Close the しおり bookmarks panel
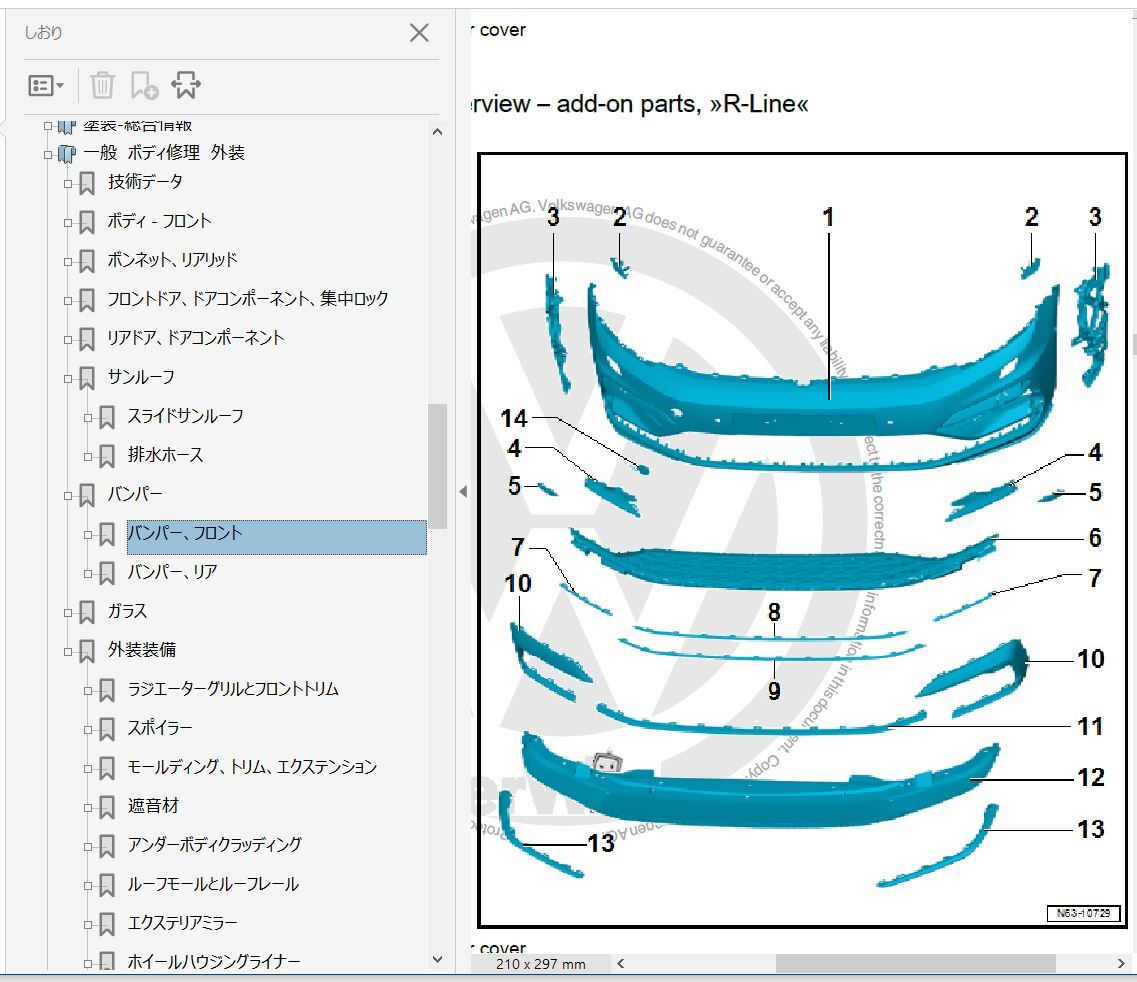 click(419, 33)
